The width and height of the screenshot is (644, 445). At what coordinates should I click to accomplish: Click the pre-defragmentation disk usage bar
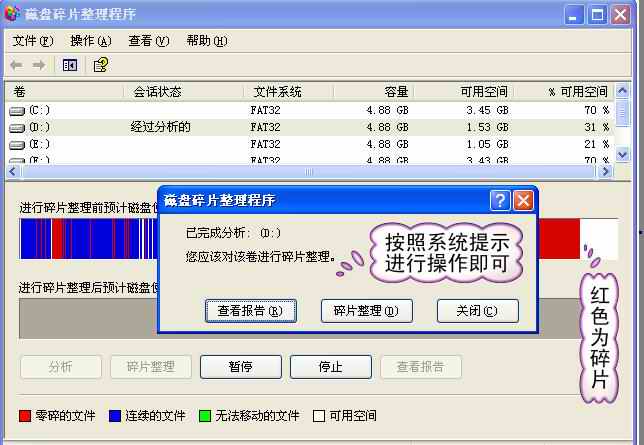click(x=88, y=239)
